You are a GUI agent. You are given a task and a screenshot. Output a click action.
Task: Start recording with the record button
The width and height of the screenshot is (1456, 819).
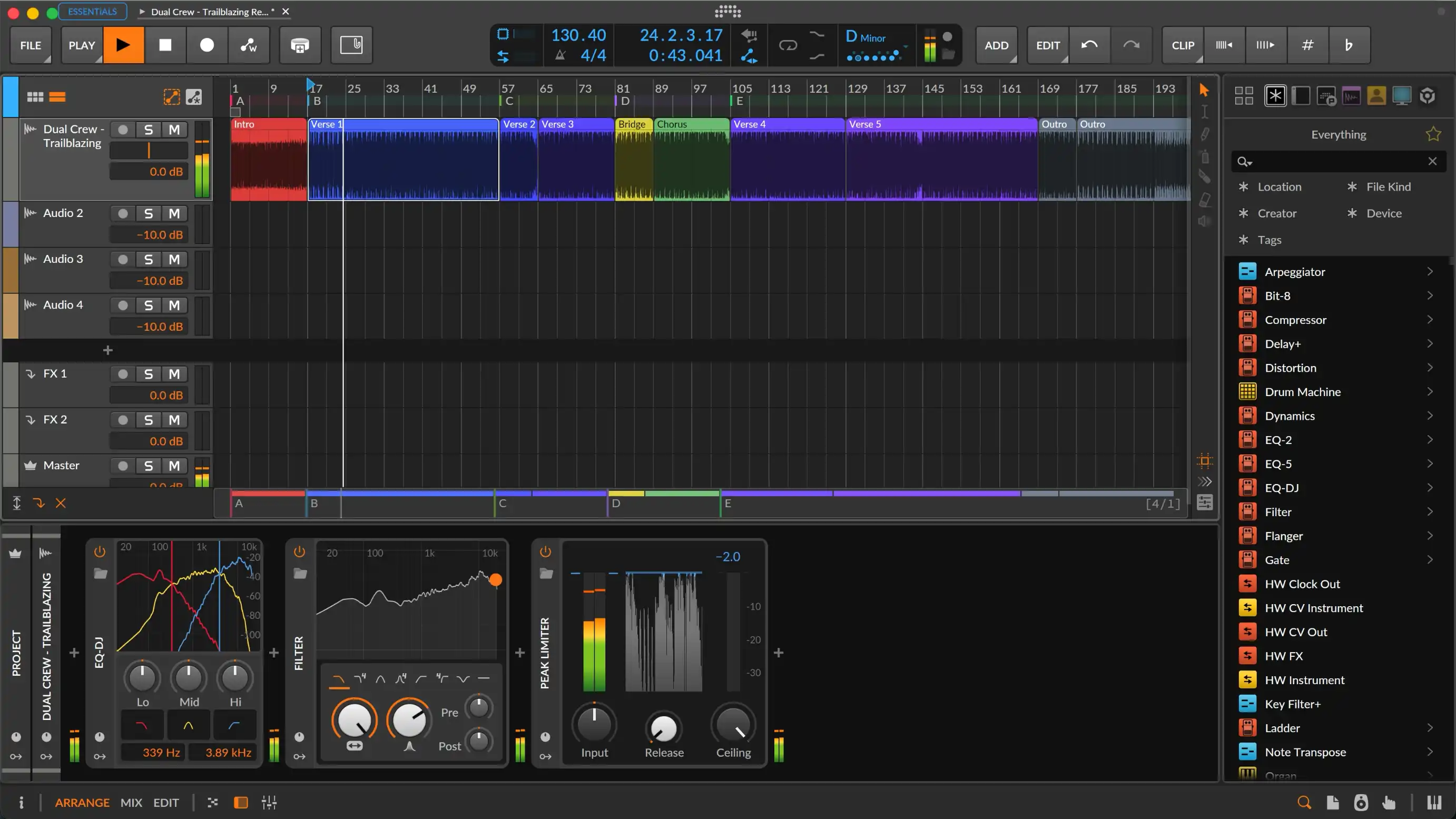207,45
